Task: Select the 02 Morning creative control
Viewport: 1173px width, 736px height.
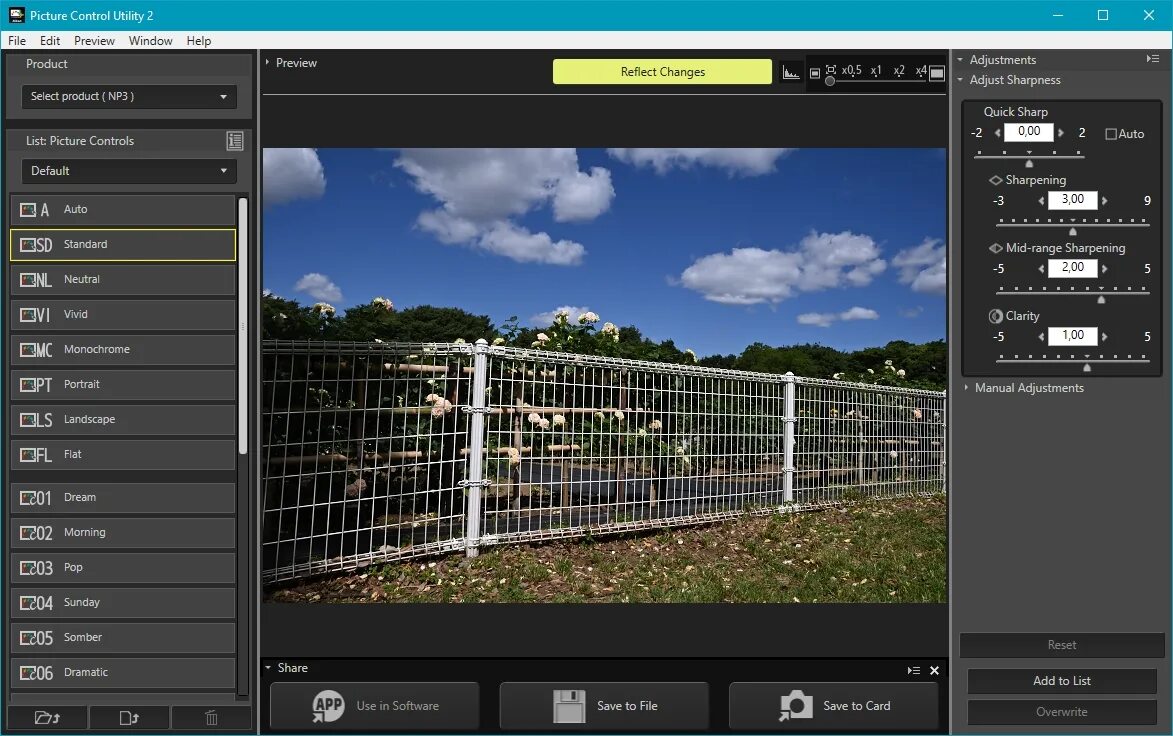Action: [123, 533]
